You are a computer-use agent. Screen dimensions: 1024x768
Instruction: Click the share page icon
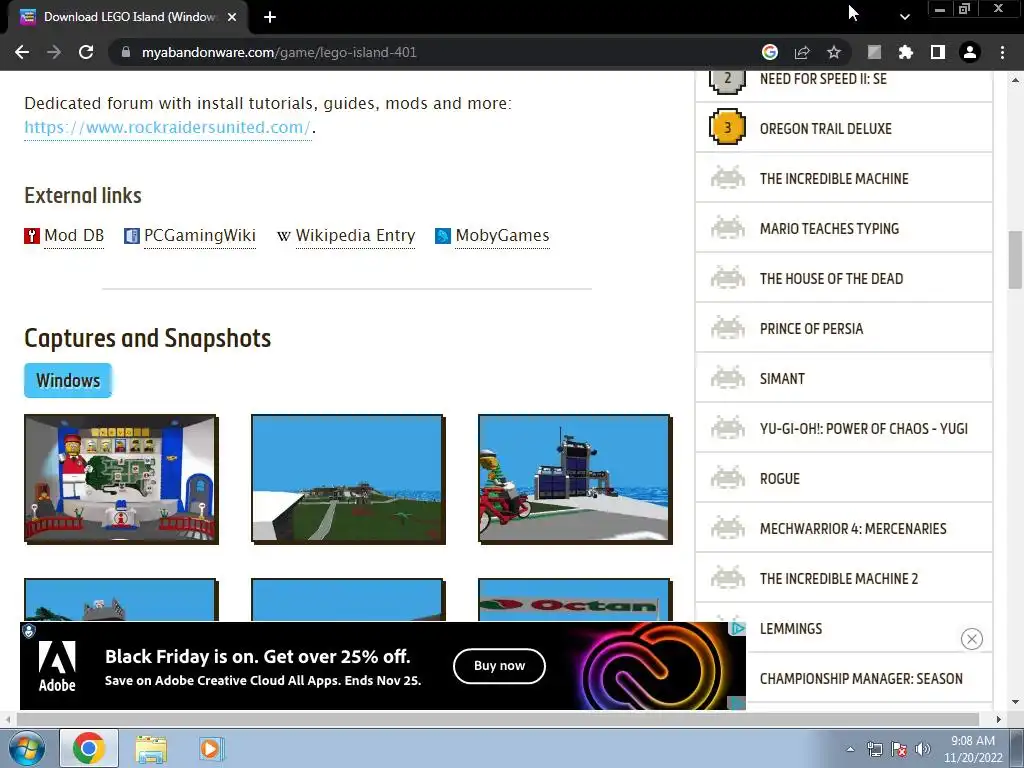[802, 52]
